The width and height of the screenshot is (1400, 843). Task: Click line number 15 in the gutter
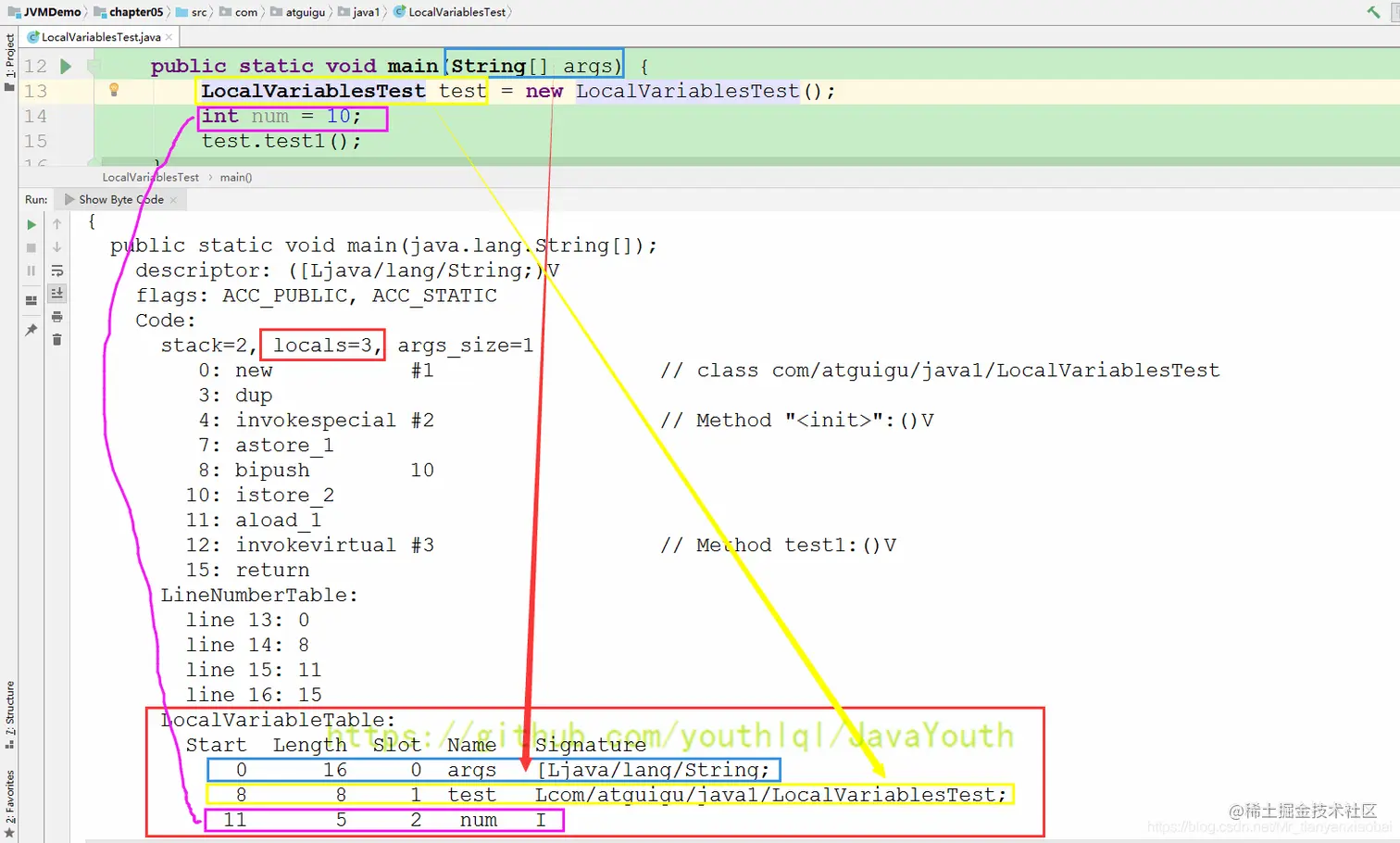pos(35,141)
